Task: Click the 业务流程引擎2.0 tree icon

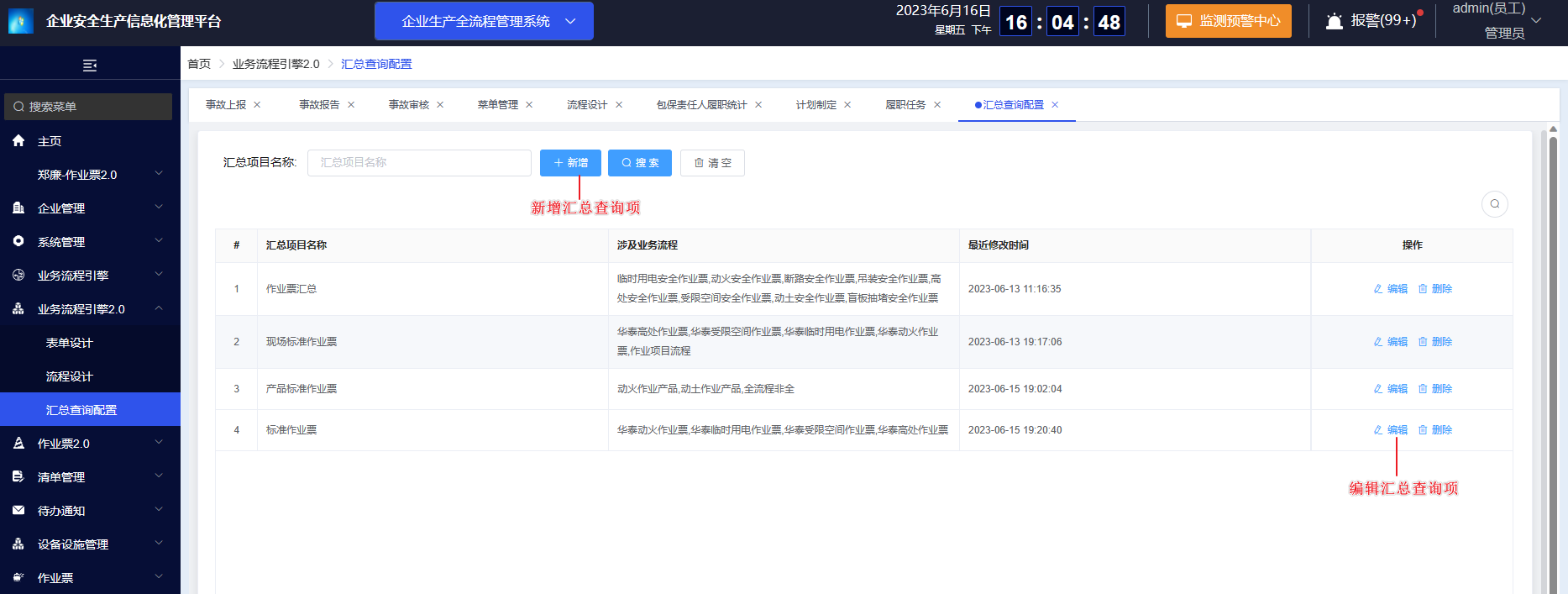Action: [x=18, y=308]
